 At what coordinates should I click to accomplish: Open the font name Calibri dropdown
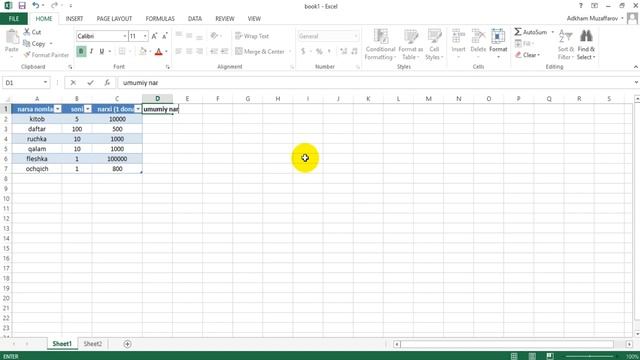[x=124, y=36]
